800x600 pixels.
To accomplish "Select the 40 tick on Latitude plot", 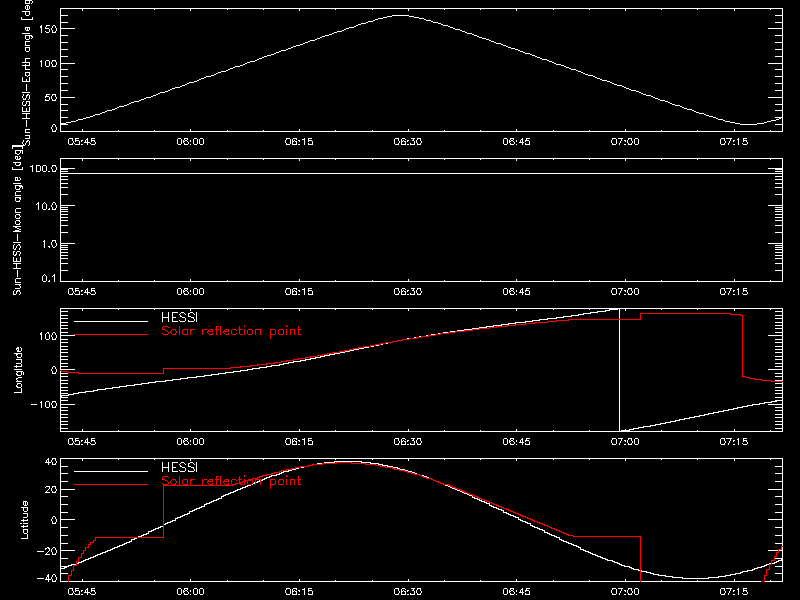I will [x=51, y=462].
